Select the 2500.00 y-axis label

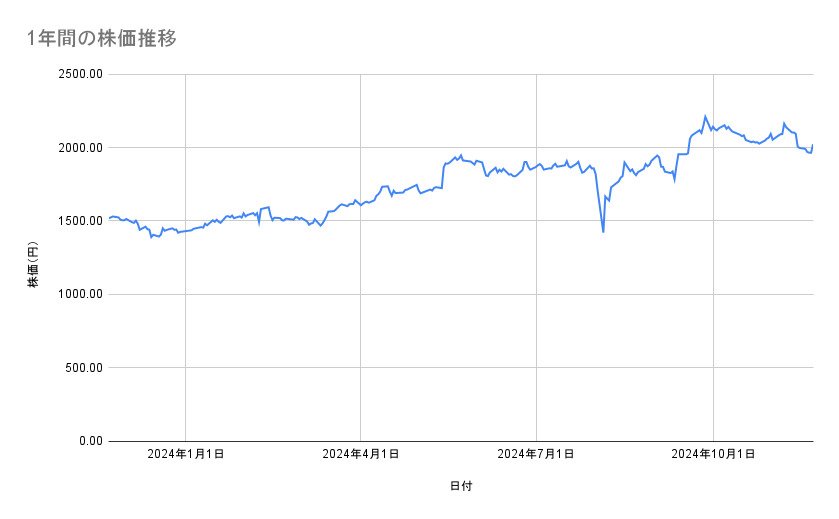(80, 74)
